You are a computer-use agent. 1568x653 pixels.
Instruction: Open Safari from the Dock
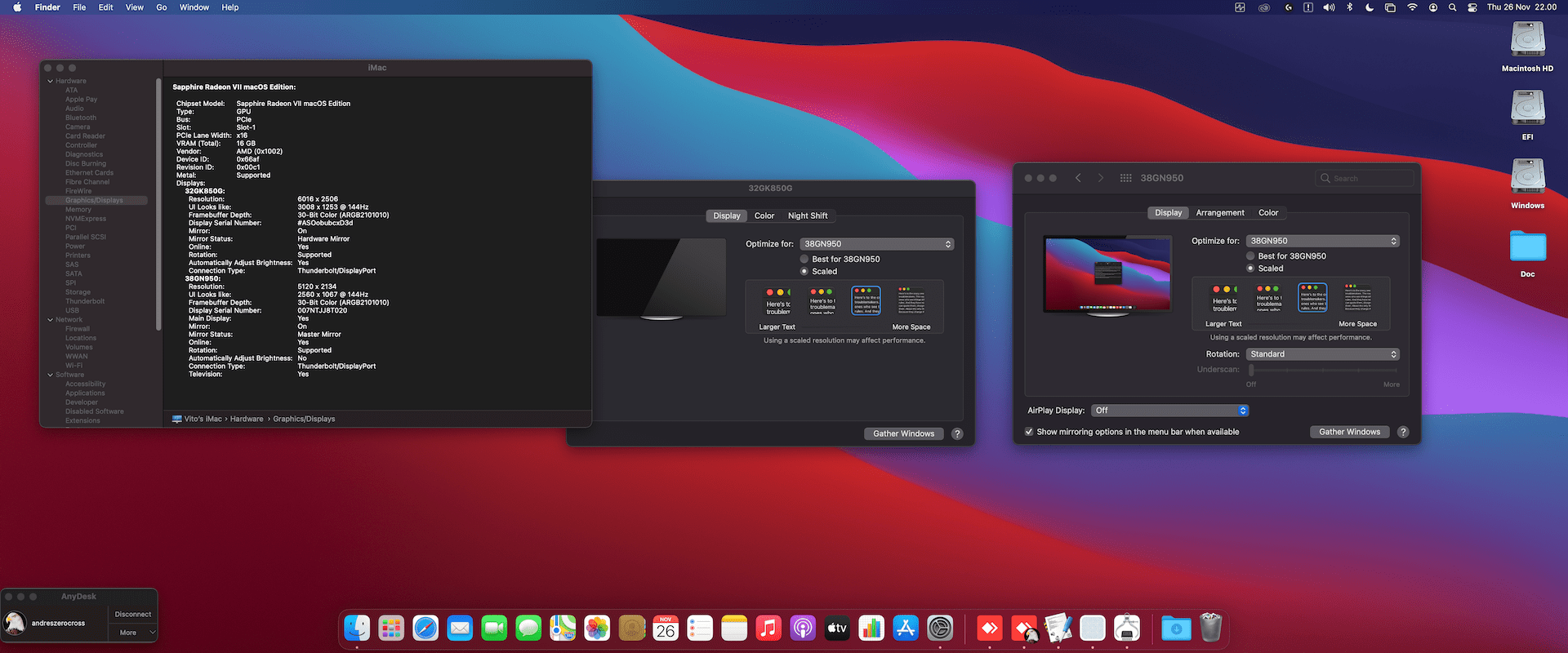pyautogui.click(x=425, y=628)
